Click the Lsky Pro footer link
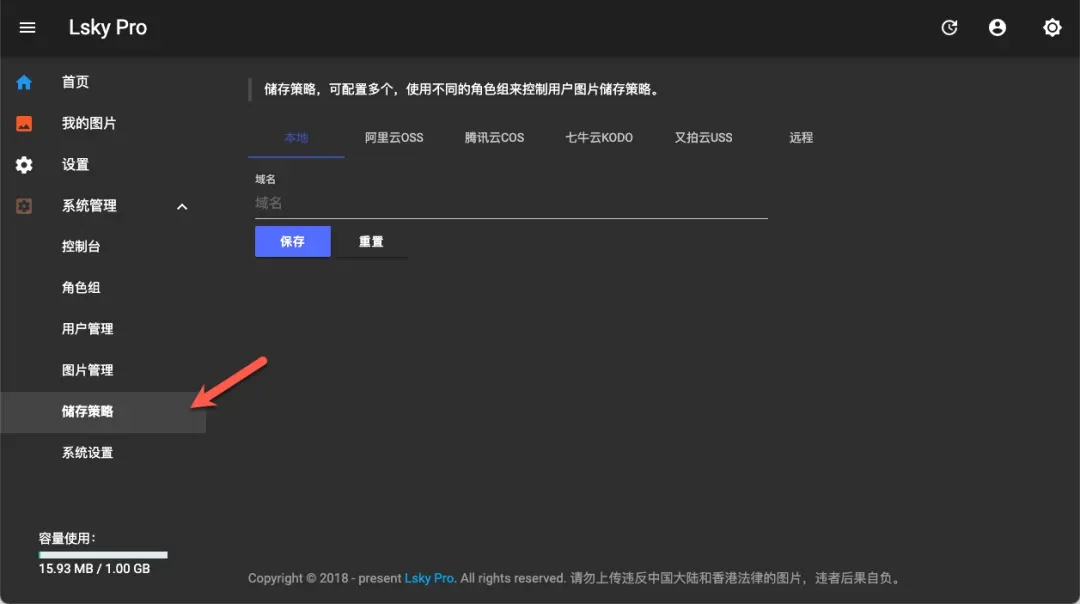Image resolution: width=1080 pixels, height=604 pixels. 429,578
